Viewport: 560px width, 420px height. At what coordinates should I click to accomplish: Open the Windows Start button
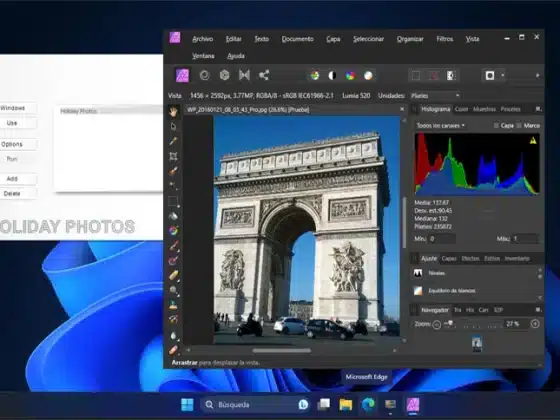(x=187, y=405)
